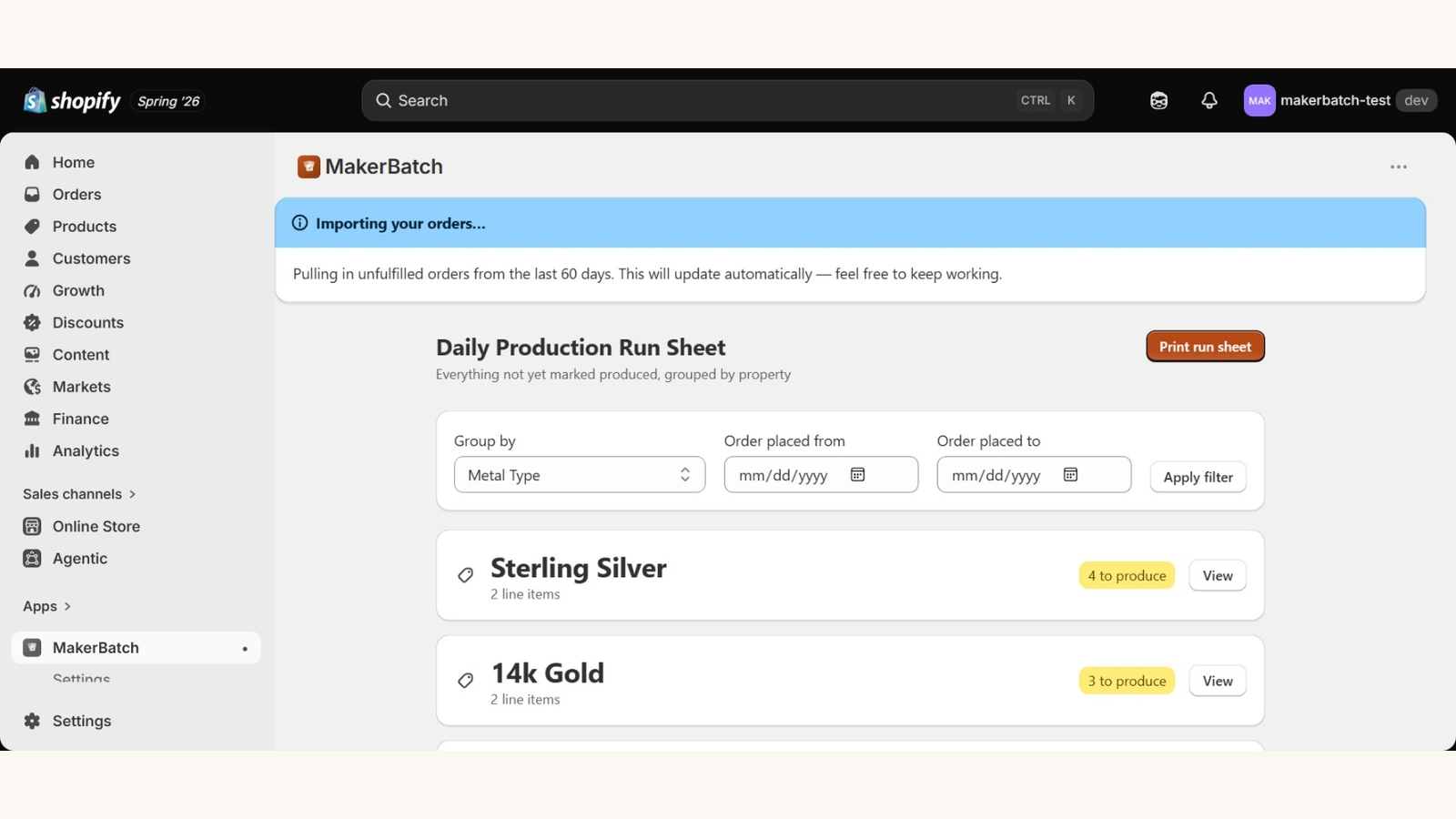Click the '3 to produce' badge
Screen dimensions: 1456x819
coord(1127,681)
